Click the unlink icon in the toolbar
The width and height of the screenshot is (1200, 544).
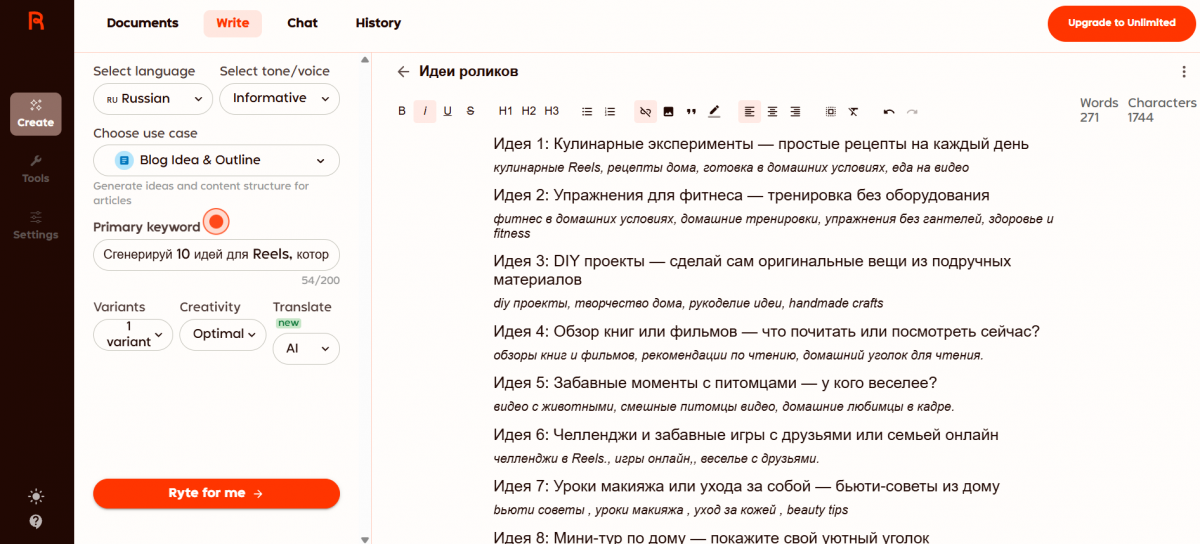click(645, 111)
